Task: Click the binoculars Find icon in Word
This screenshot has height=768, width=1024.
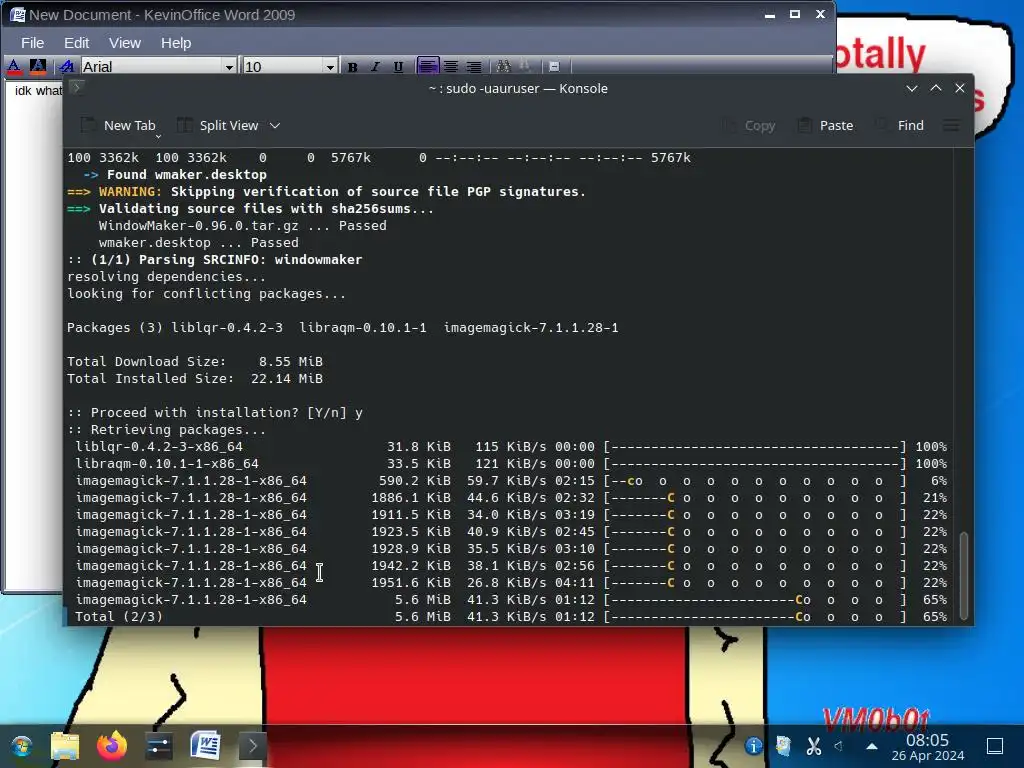Action: pos(504,66)
